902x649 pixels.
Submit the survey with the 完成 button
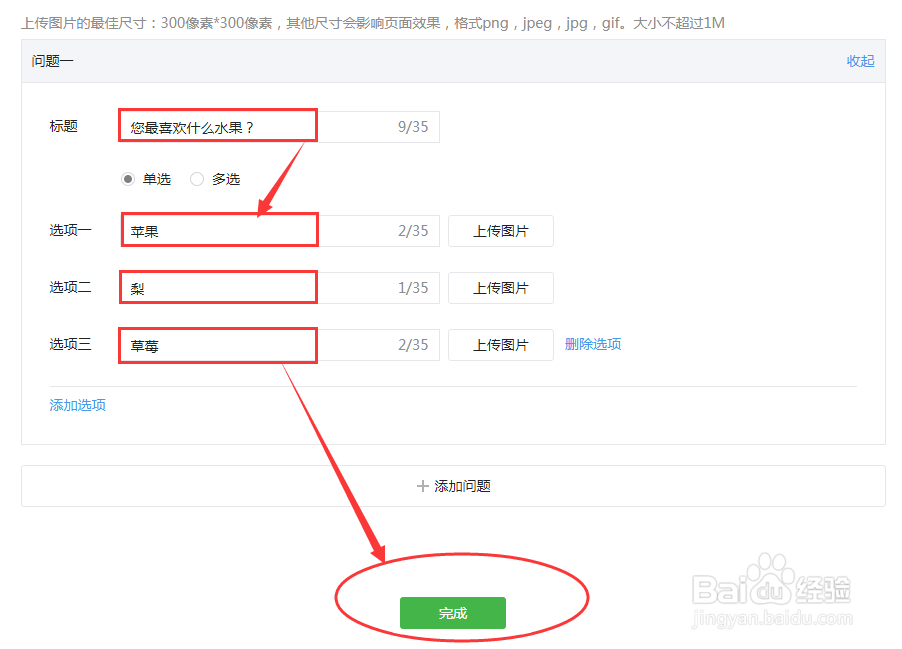coord(452,612)
